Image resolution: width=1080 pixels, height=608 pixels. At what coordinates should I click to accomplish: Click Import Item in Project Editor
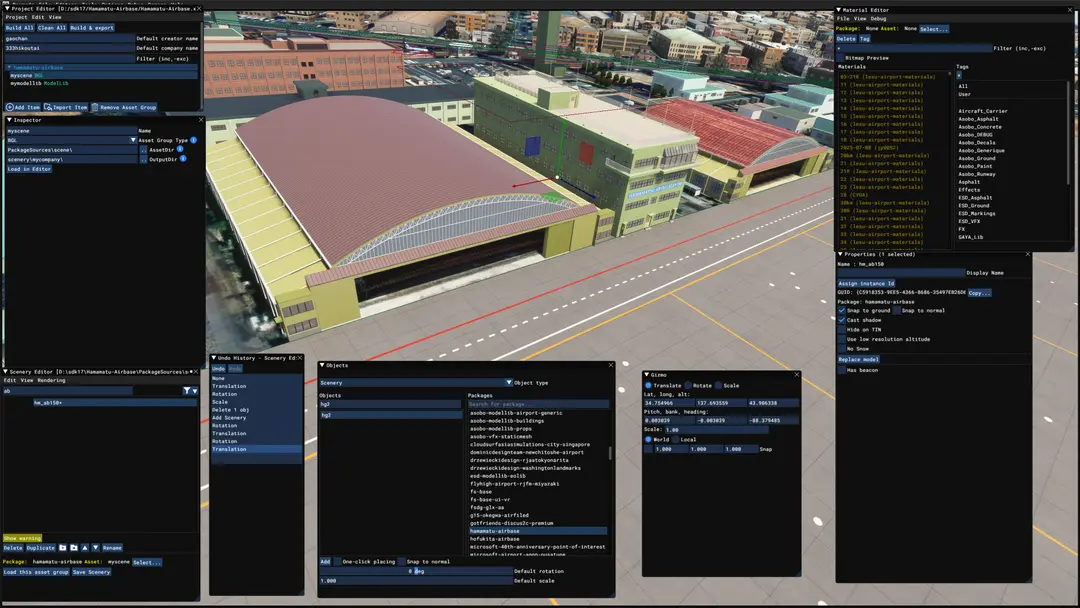[x=66, y=107]
